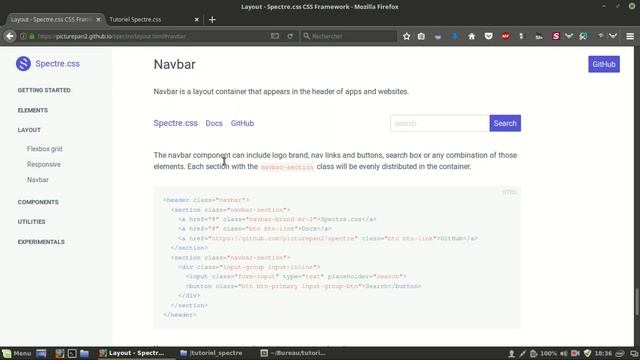Open the system Menu in taskbar
This screenshot has height=360, width=640.
17,353
